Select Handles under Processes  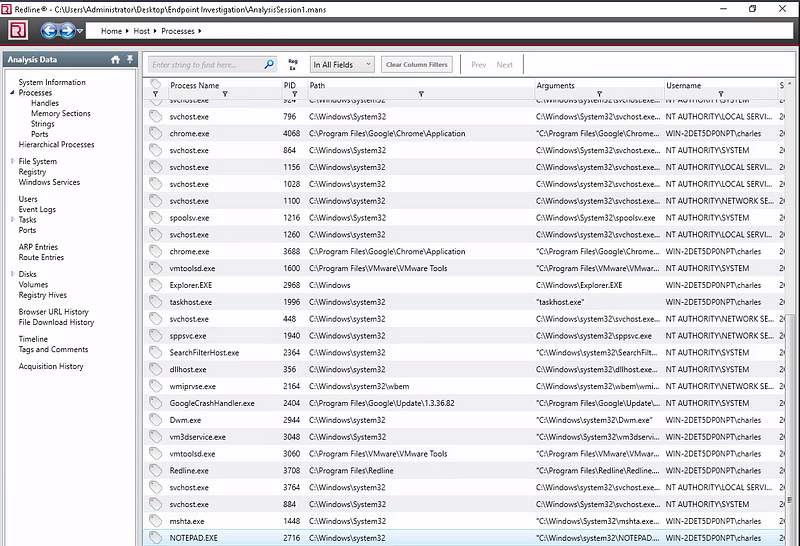[45, 103]
